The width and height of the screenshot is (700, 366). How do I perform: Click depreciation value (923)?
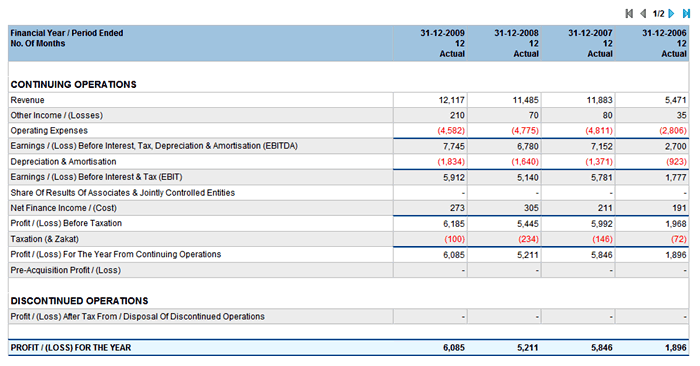[676, 162]
